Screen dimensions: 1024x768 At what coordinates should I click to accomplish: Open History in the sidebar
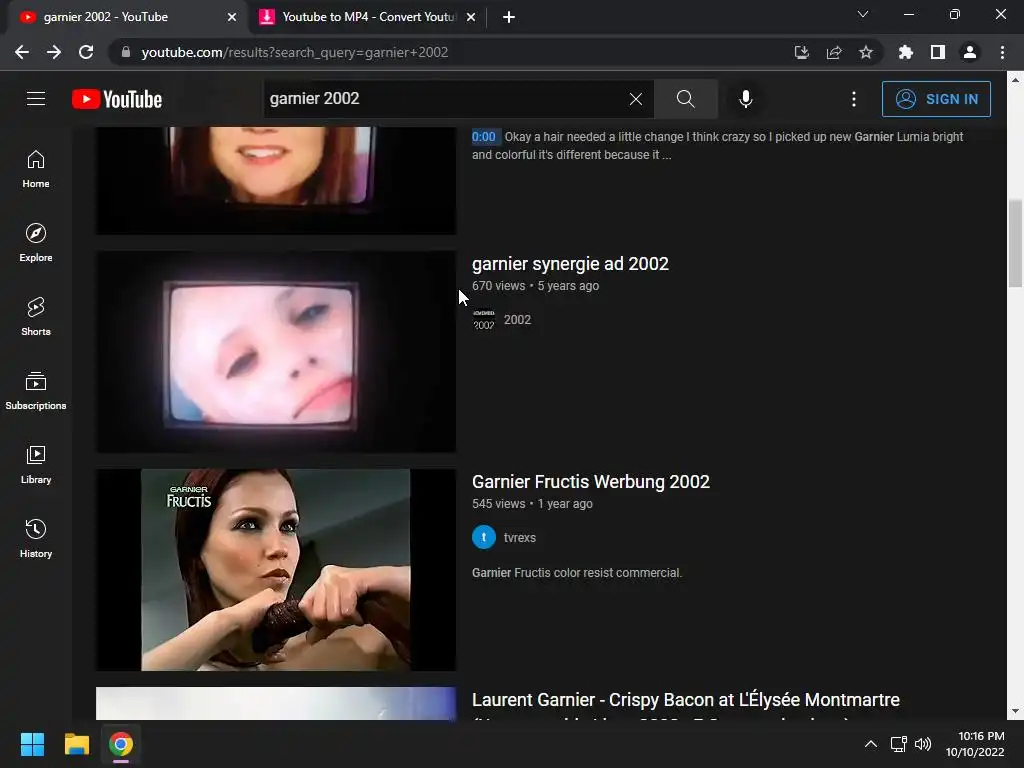click(x=36, y=538)
